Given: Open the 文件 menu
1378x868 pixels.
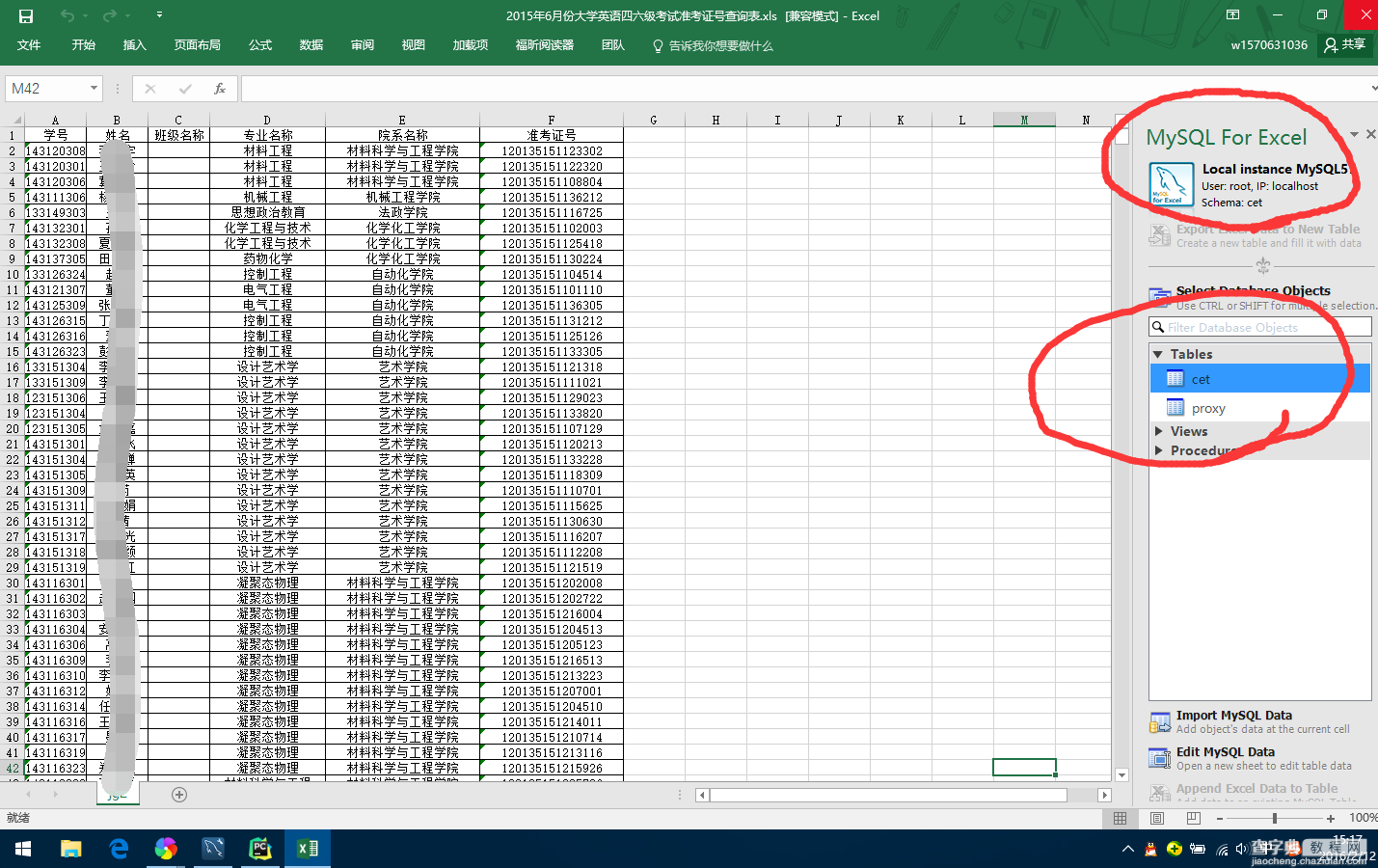Looking at the screenshot, I should click(x=29, y=45).
